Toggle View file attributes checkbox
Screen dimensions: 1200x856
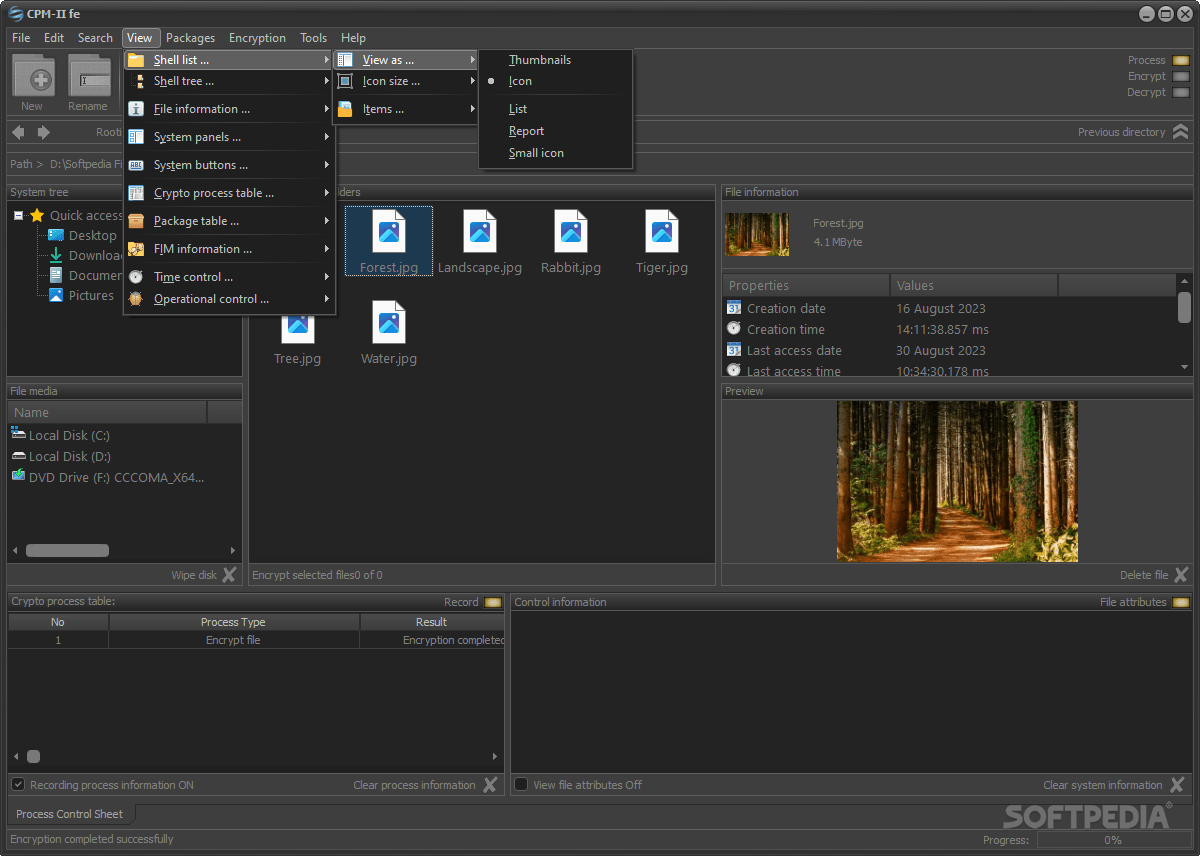point(520,785)
